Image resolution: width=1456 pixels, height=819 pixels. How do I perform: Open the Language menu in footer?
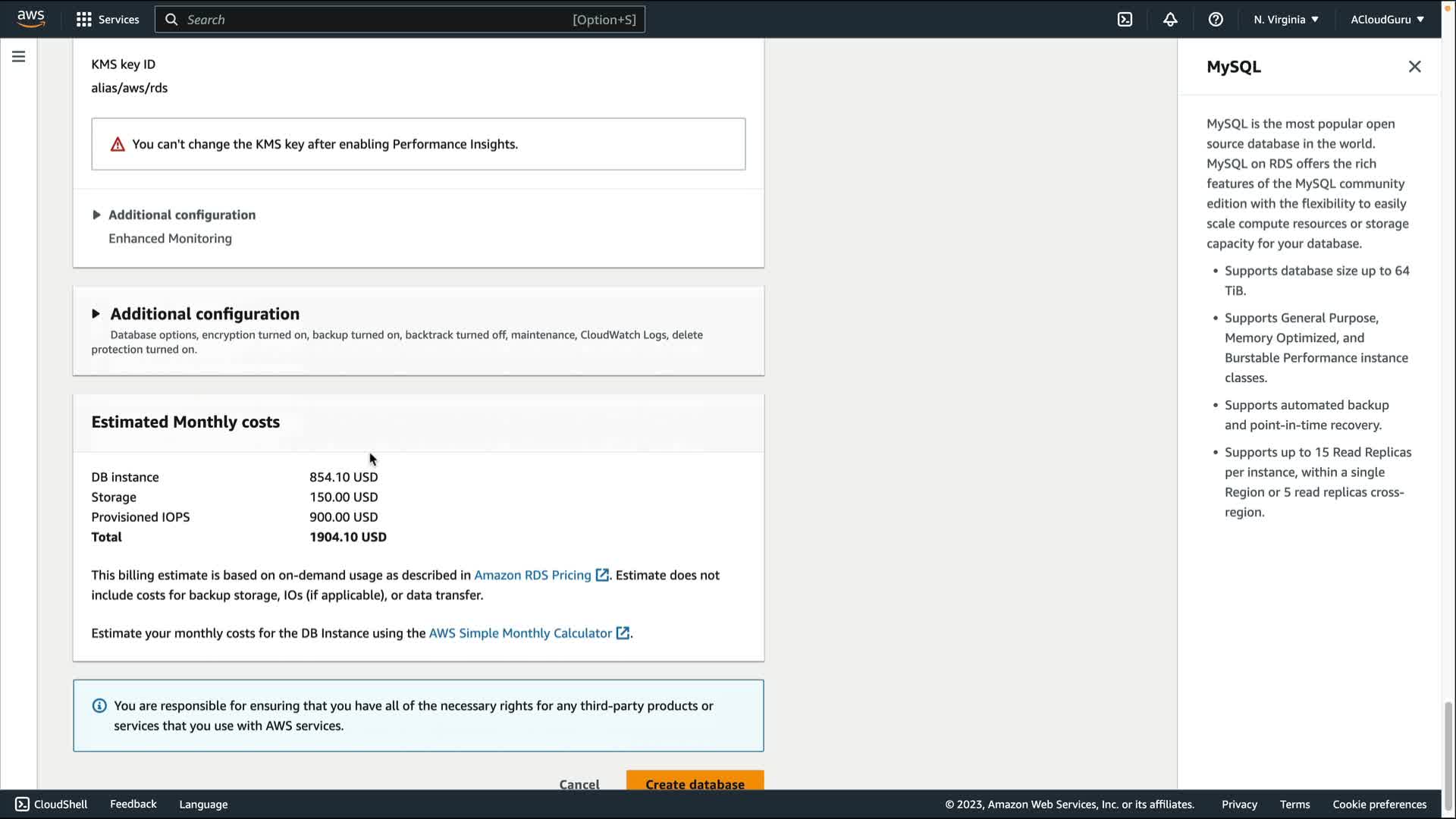coord(203,804)
